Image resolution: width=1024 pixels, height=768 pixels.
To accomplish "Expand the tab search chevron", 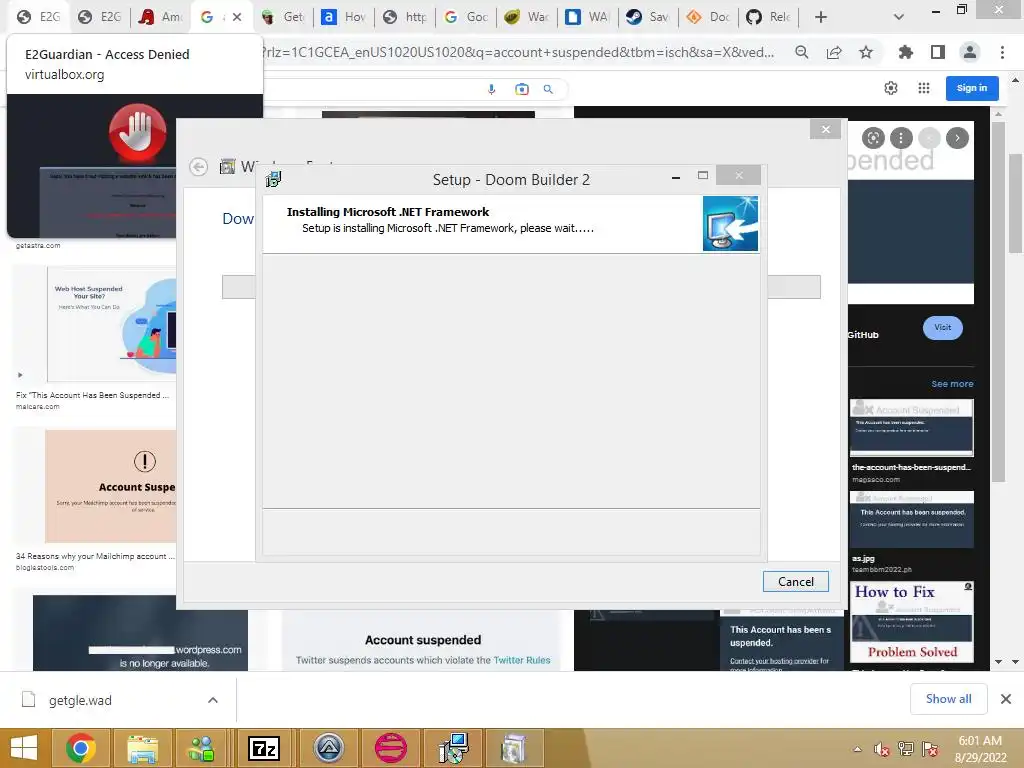I will pyautogui.click(x=899, y=17).
